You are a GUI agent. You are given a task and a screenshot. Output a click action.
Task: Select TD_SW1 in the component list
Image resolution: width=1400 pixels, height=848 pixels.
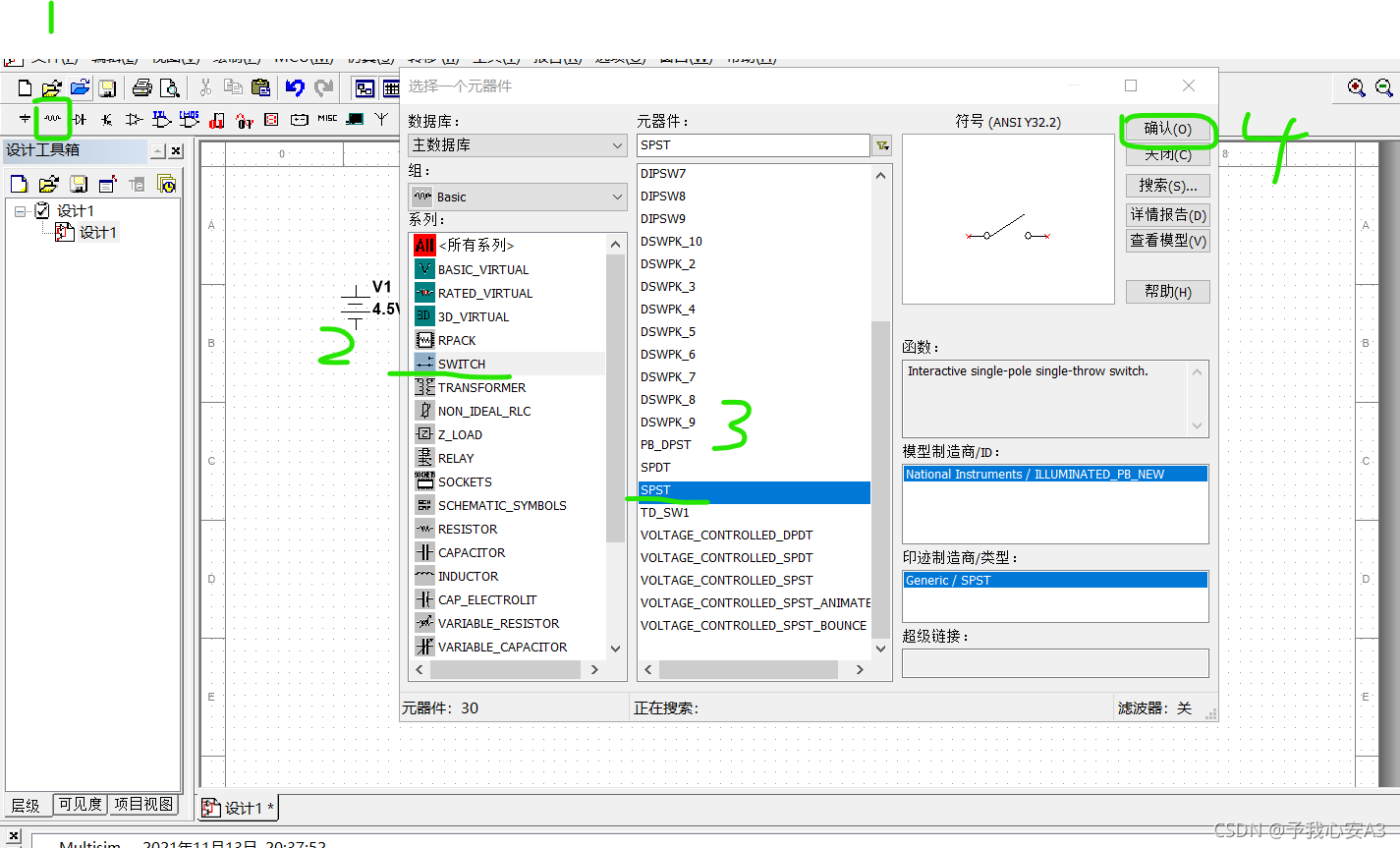[x=754, y=512]
